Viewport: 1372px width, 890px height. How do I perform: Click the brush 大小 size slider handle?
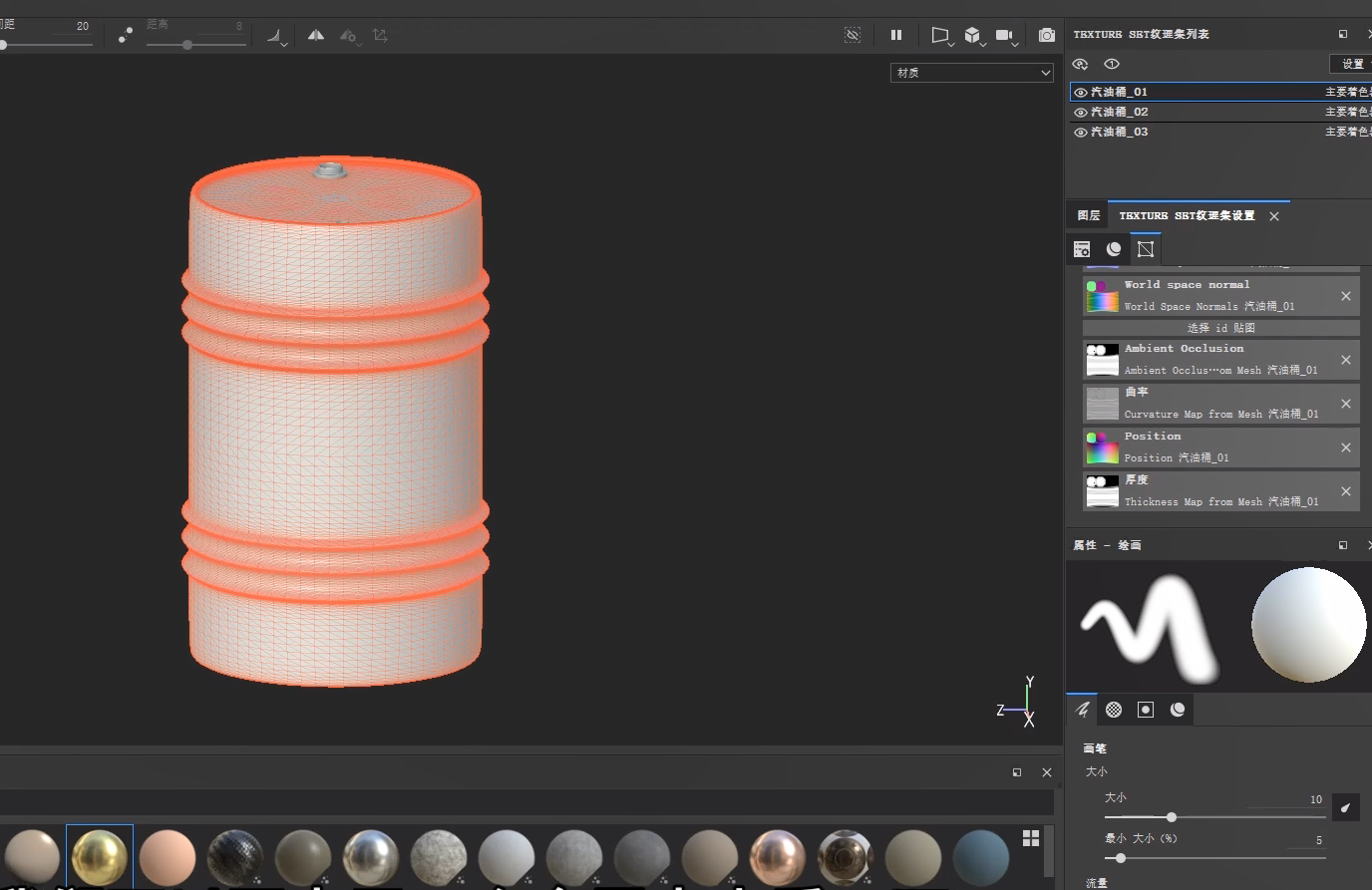point(1172,817)
